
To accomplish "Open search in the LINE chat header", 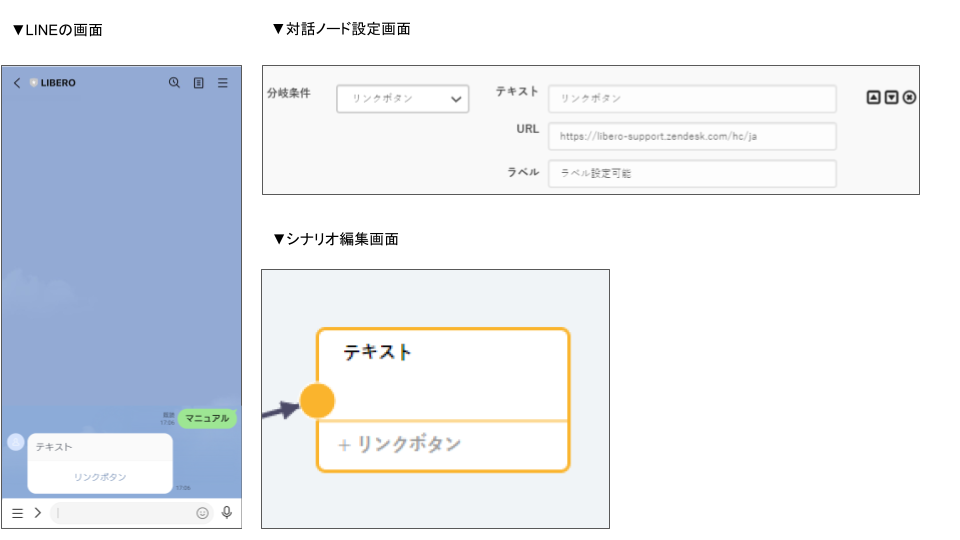I will pos(174,83).
